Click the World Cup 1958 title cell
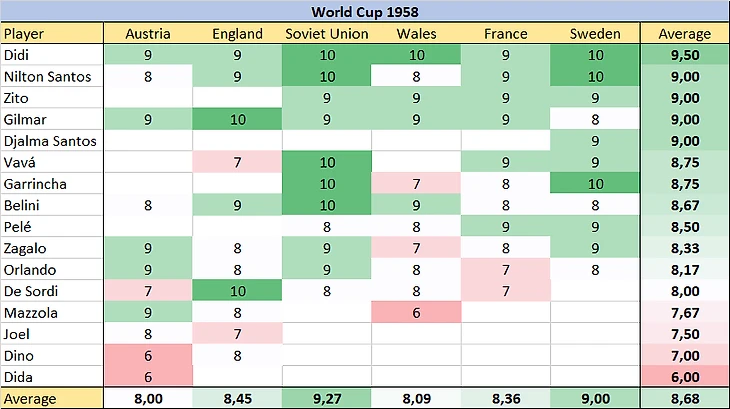The width and height of the screenshot is (730, 409). click(364, 11)
